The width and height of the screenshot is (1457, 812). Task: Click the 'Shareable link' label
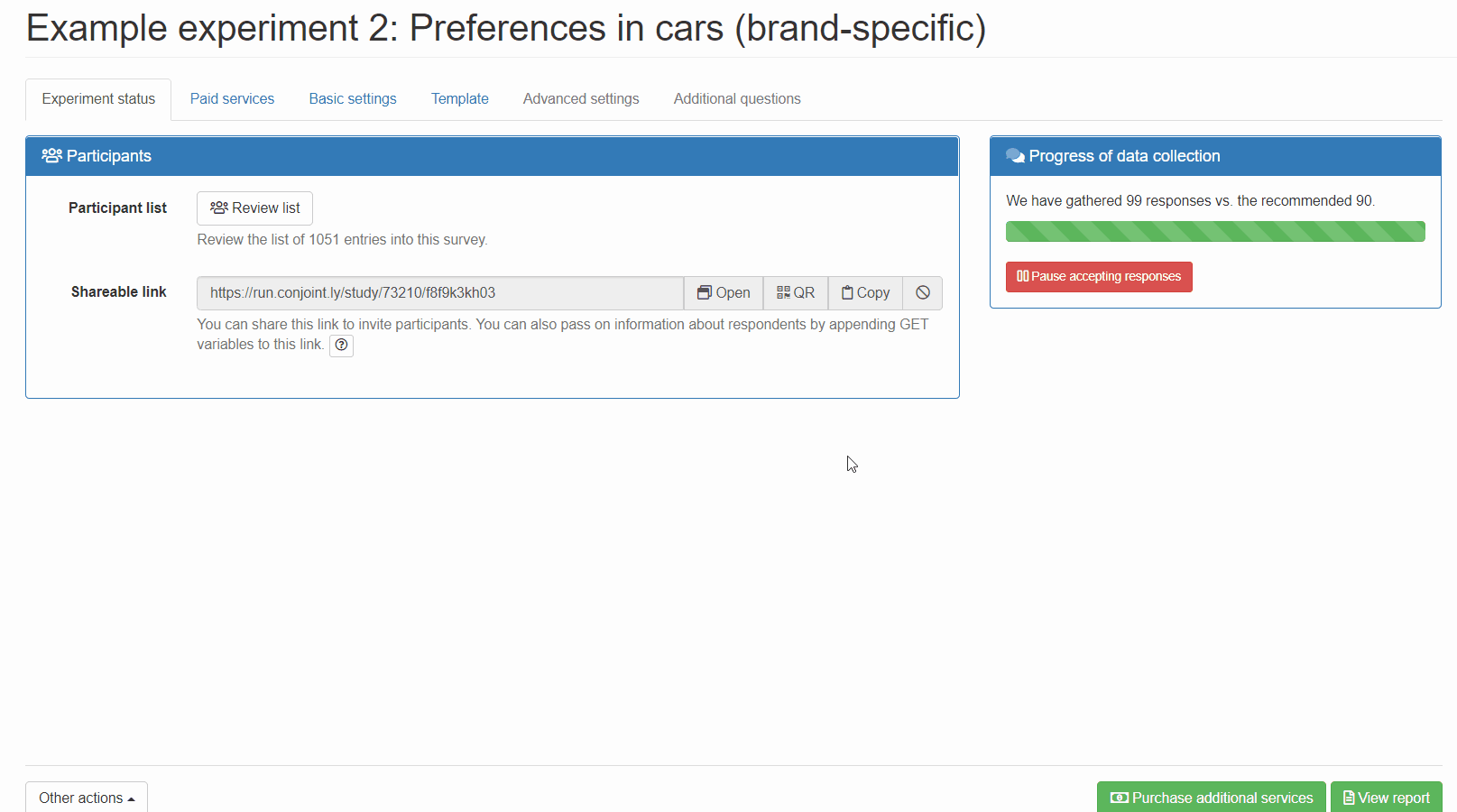[119, 292]
